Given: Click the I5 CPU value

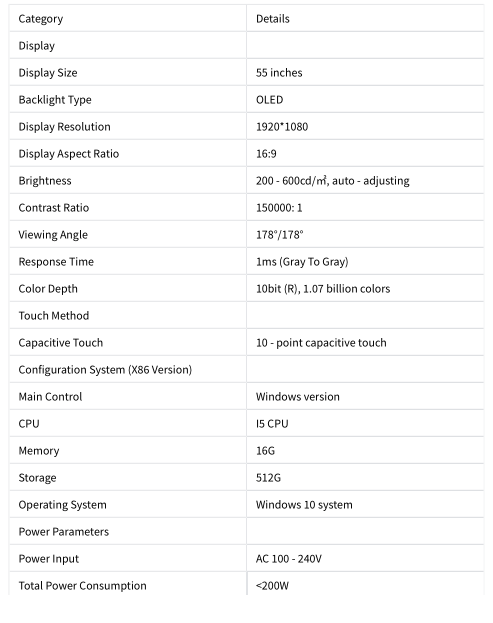Looking at the screenshot, I should coord(272,424).
